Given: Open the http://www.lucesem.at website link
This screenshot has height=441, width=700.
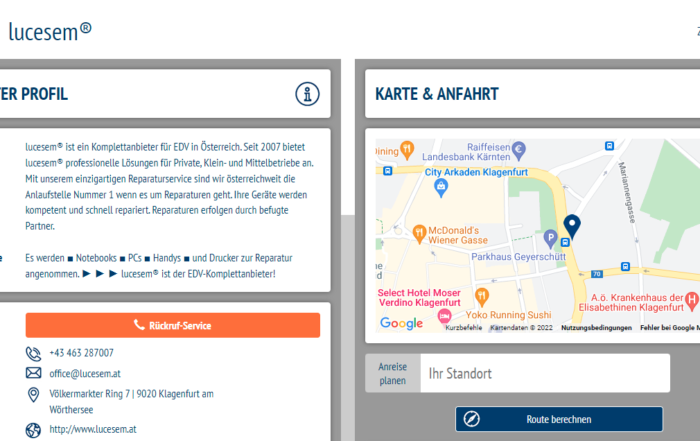Looking at the screenshot, I should click(92, 430).
